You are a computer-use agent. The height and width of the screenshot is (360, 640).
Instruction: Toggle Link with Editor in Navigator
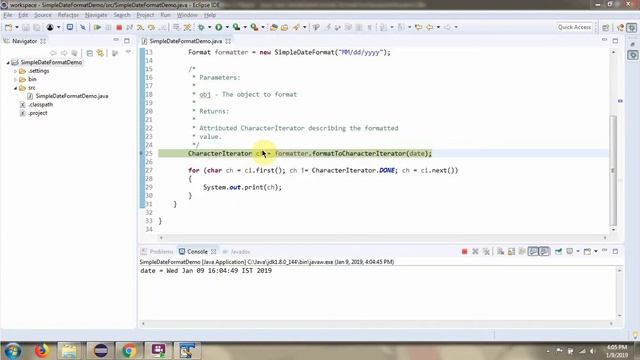[100, 53]
